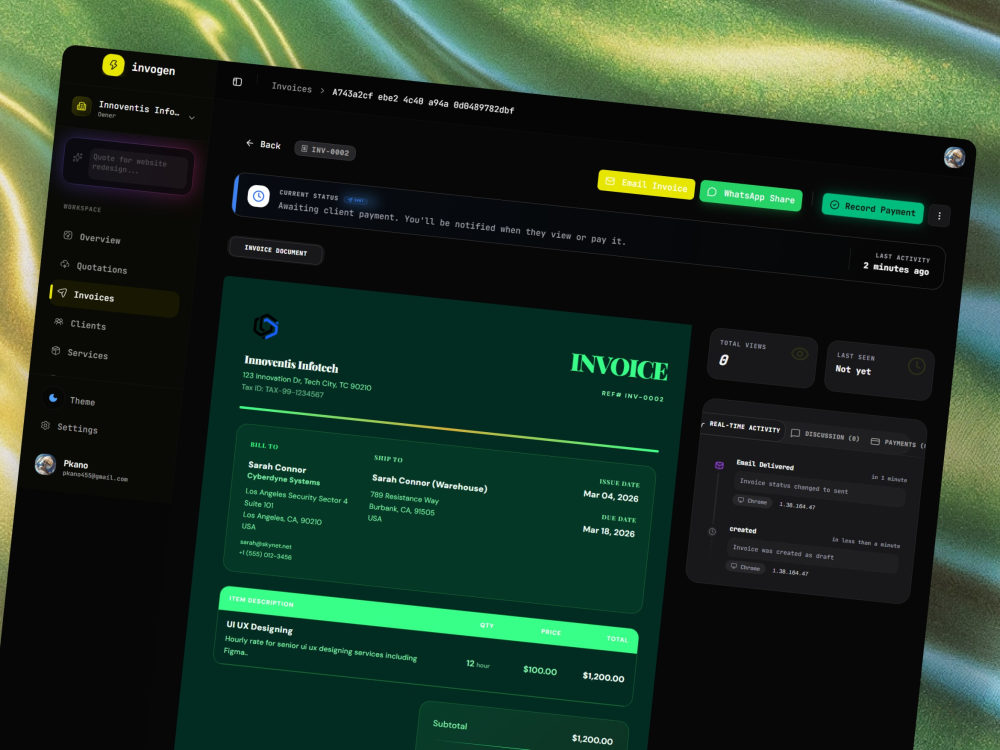Switch to the Payments tab
This screenshot has height=750, width=1000.
(x=898, y=443)
